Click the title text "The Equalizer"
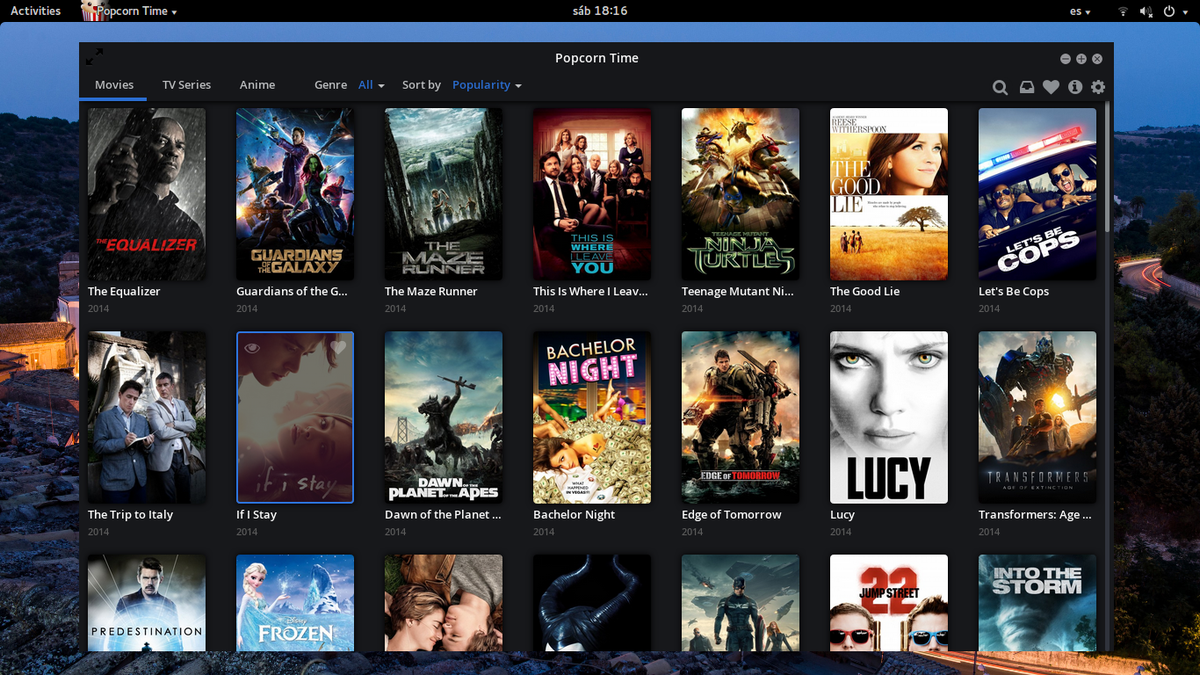1200x675 pixels. pyautogui.click(x=124, y=291)
